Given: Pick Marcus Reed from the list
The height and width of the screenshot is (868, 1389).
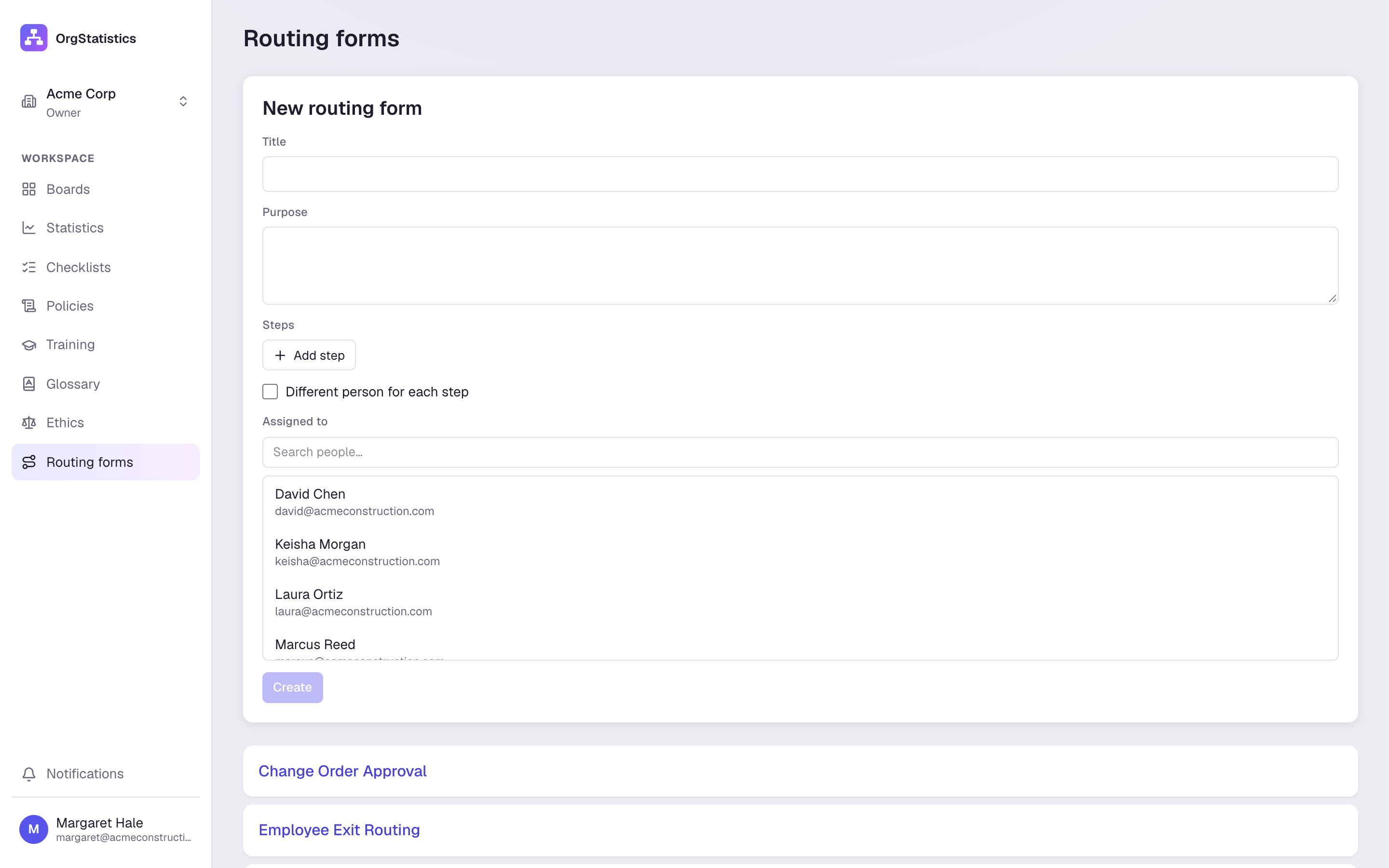Looking at the screenshot, I should (x=800, y=646).
